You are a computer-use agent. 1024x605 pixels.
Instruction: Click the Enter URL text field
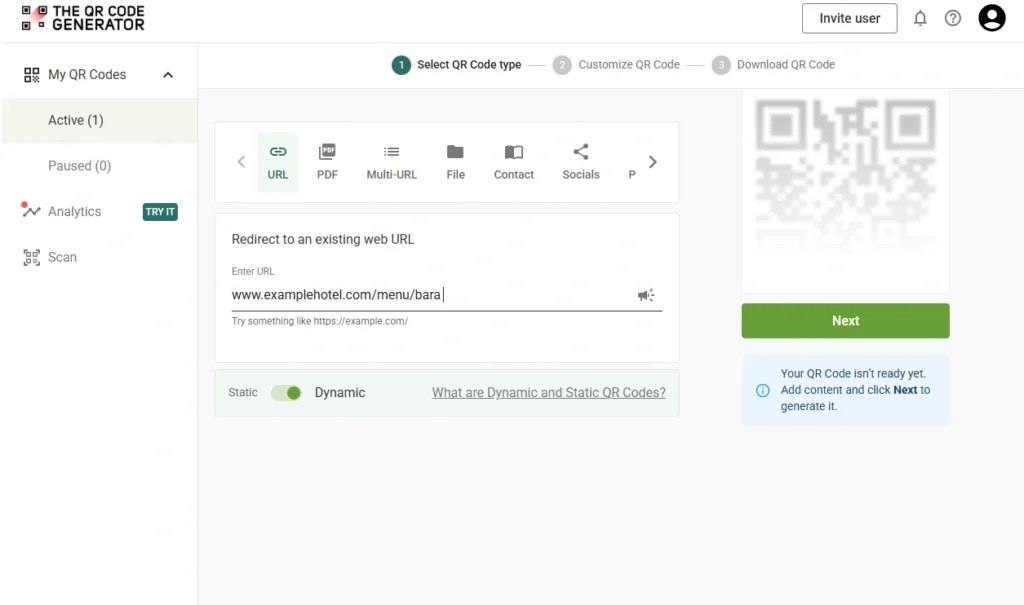coord(430,295)
